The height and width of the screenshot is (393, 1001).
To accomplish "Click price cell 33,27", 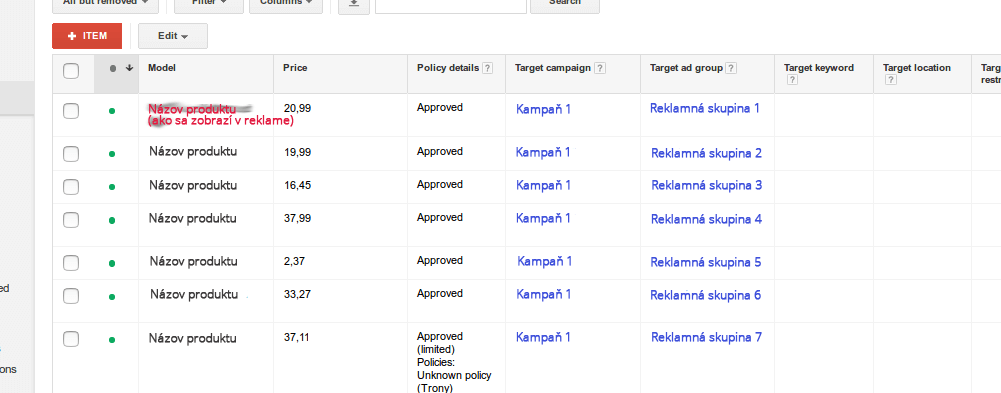I will [x=297, y=293].
